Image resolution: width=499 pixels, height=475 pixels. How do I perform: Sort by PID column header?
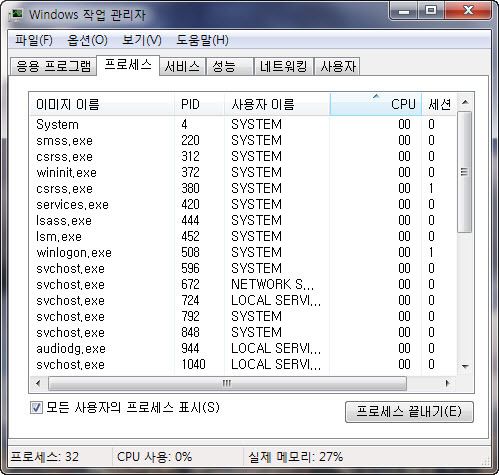click(199, 104)
